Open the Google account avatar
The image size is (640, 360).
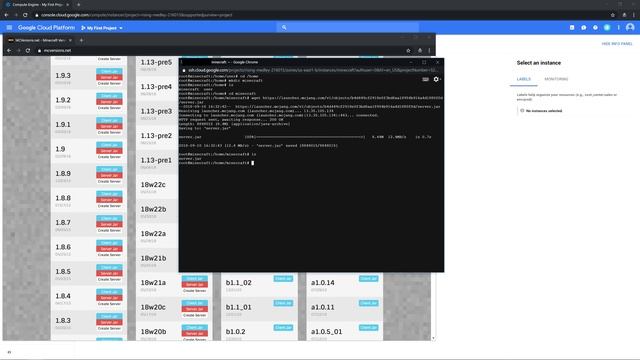pos(630,27)
